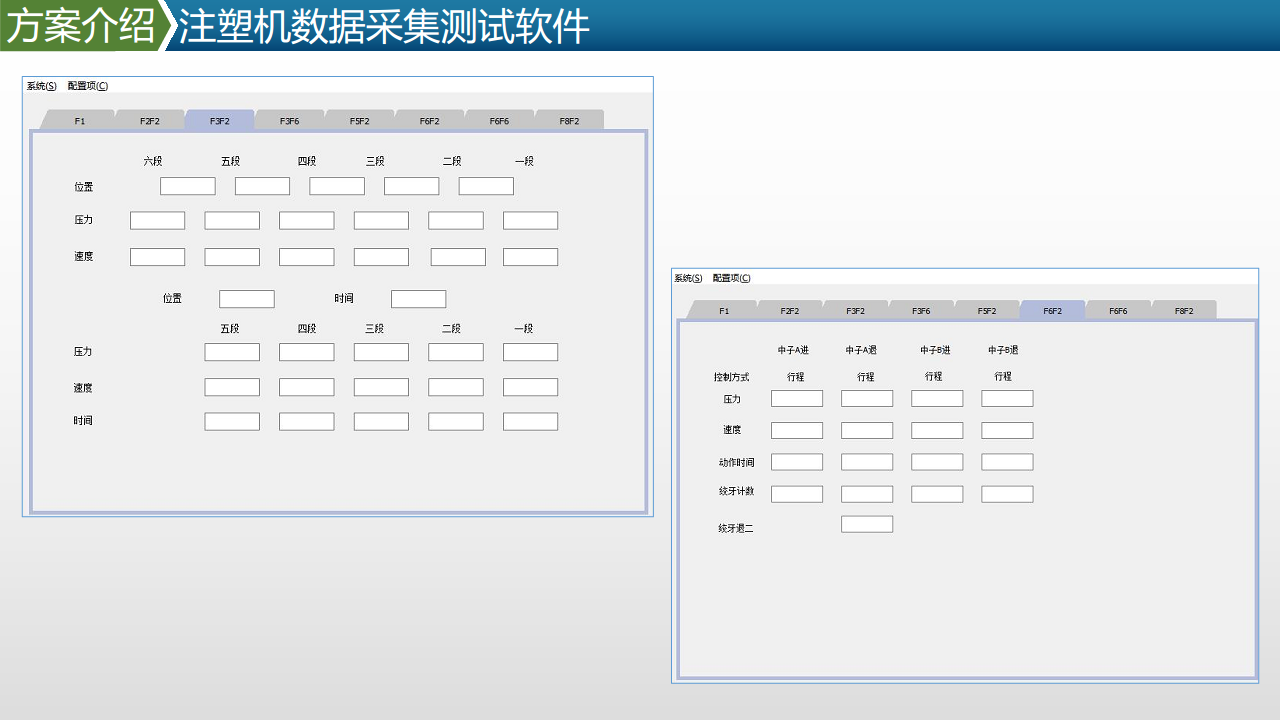Focus 动作时间 field under 中子B退

coord(1007,462)
